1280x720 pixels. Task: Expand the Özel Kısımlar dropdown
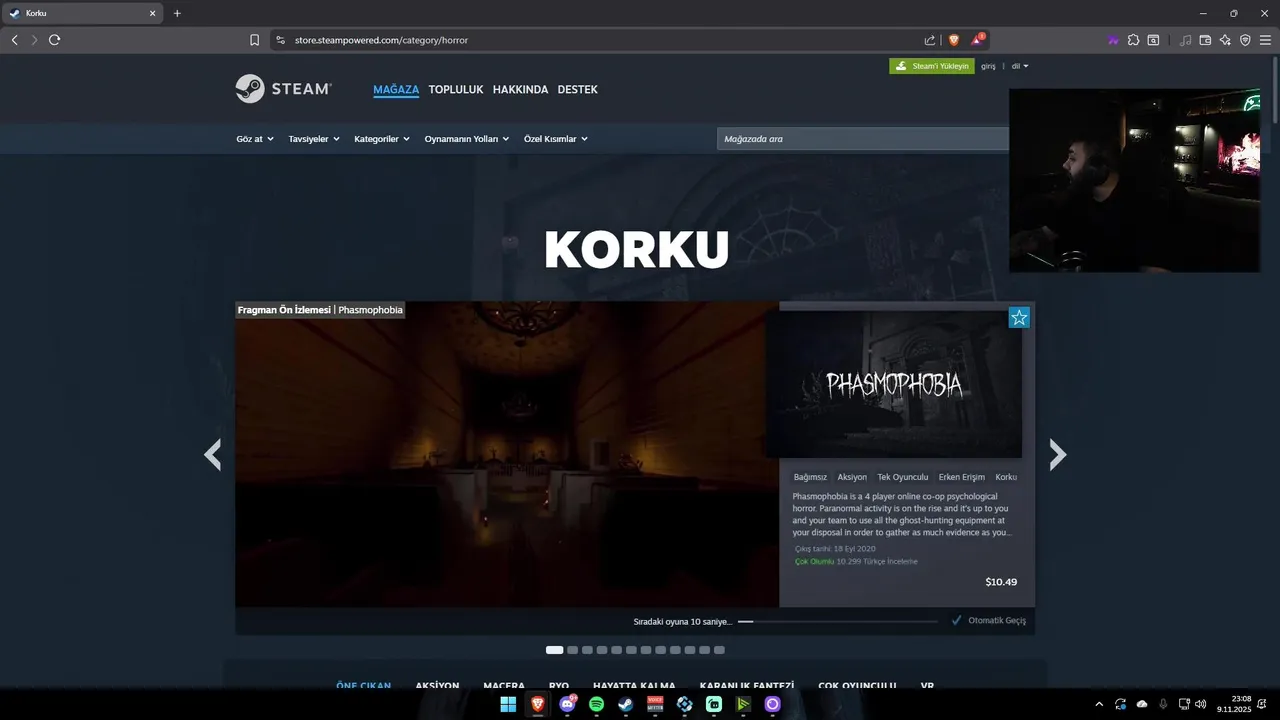click(x=556, y=139)
